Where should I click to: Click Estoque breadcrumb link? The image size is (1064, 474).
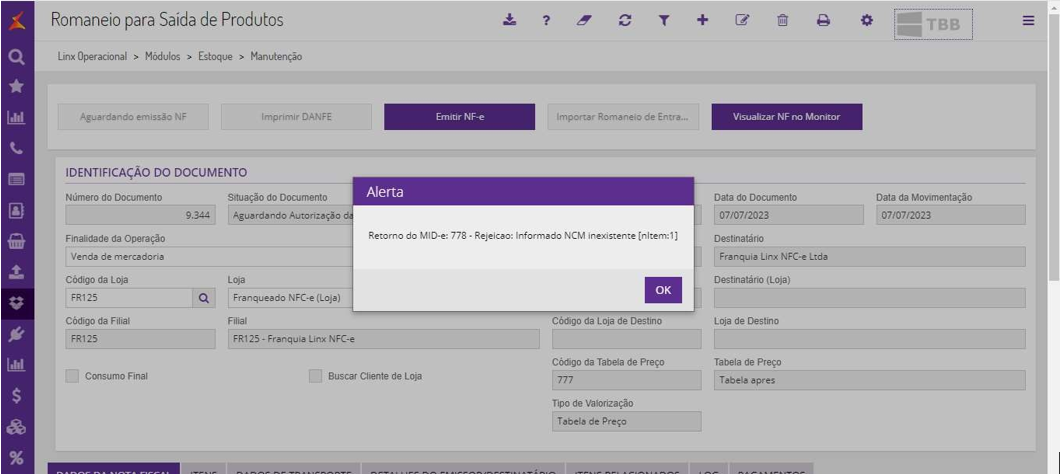pos(215,57)
